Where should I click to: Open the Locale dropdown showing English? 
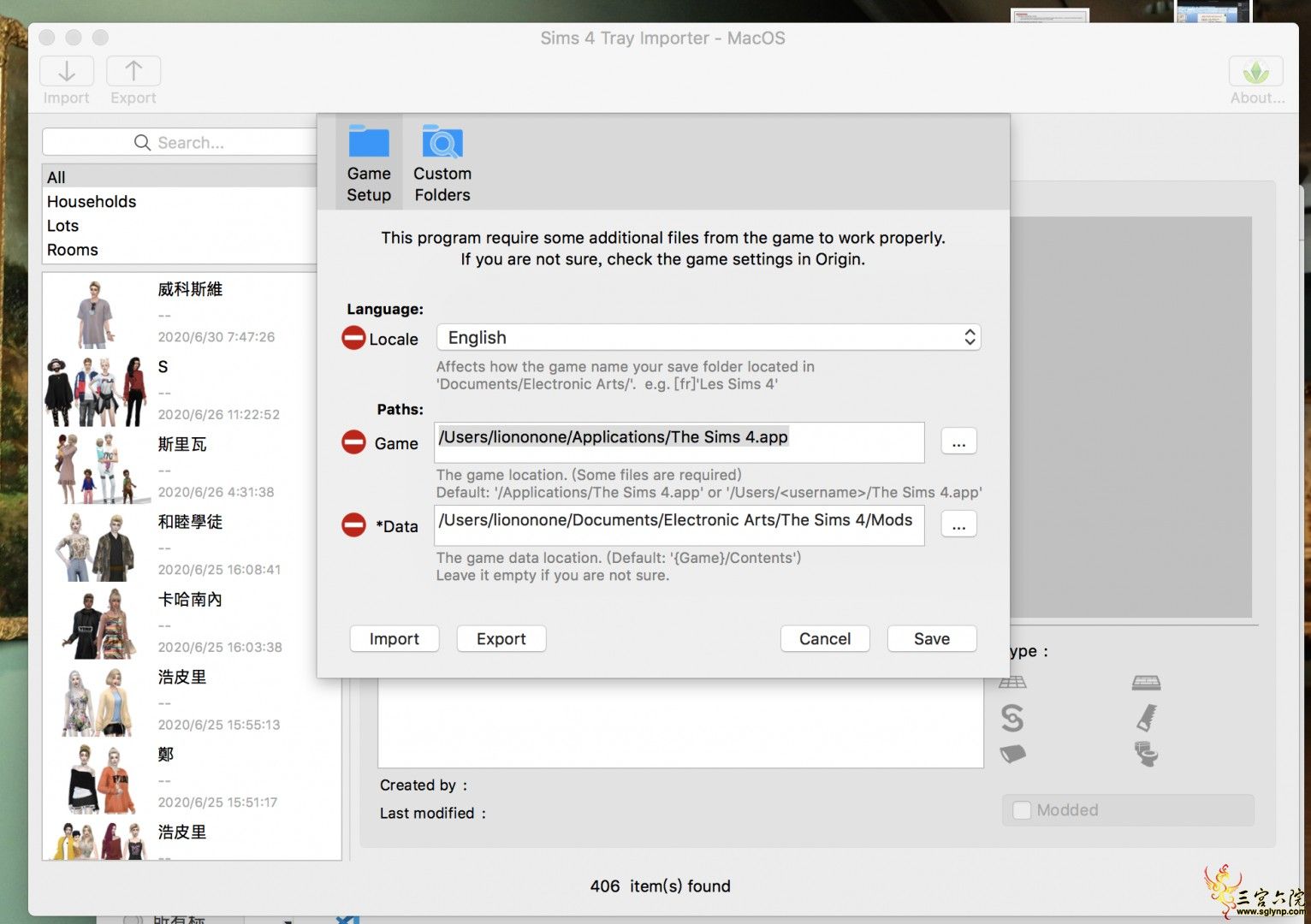coord(709,337)
